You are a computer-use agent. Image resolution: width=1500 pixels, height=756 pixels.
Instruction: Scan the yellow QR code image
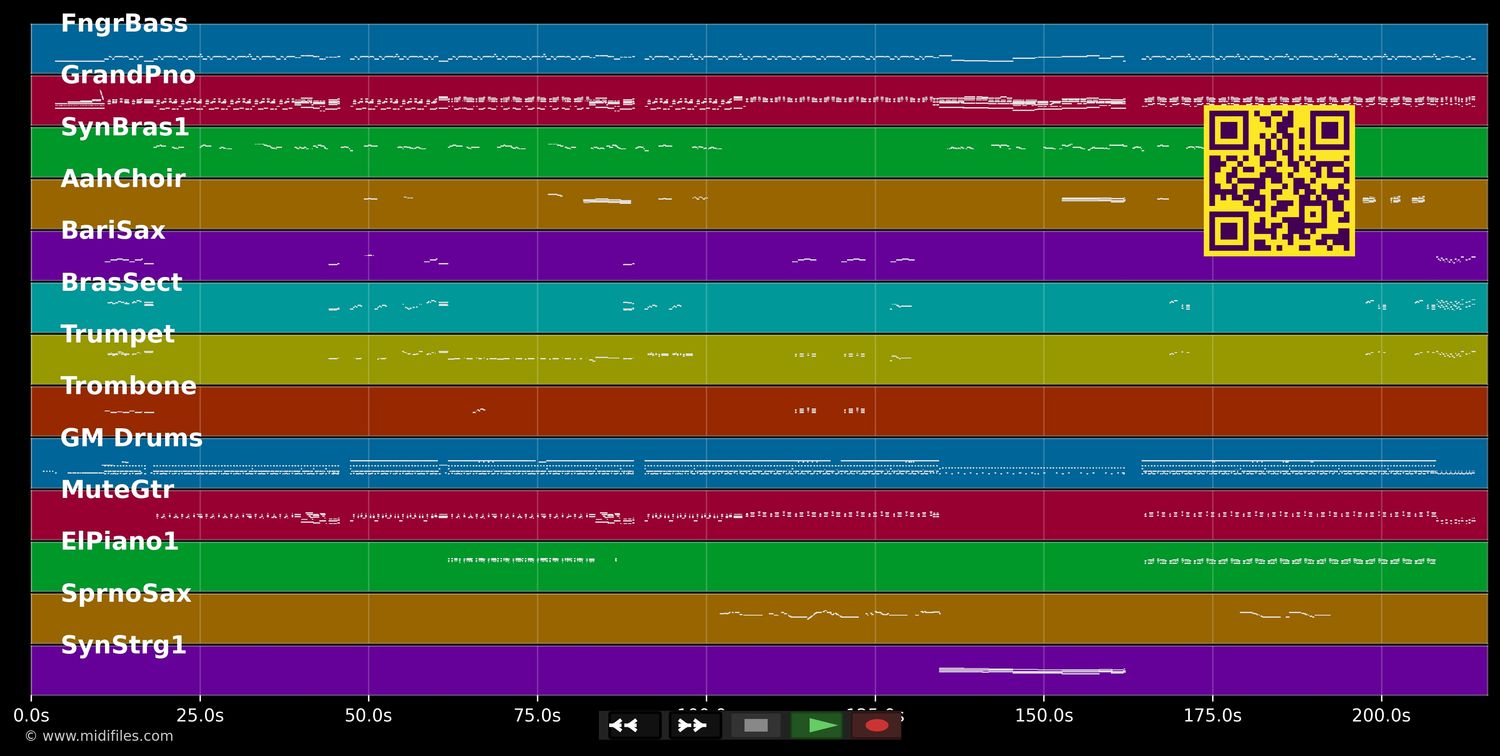[x=1279, y=181]
